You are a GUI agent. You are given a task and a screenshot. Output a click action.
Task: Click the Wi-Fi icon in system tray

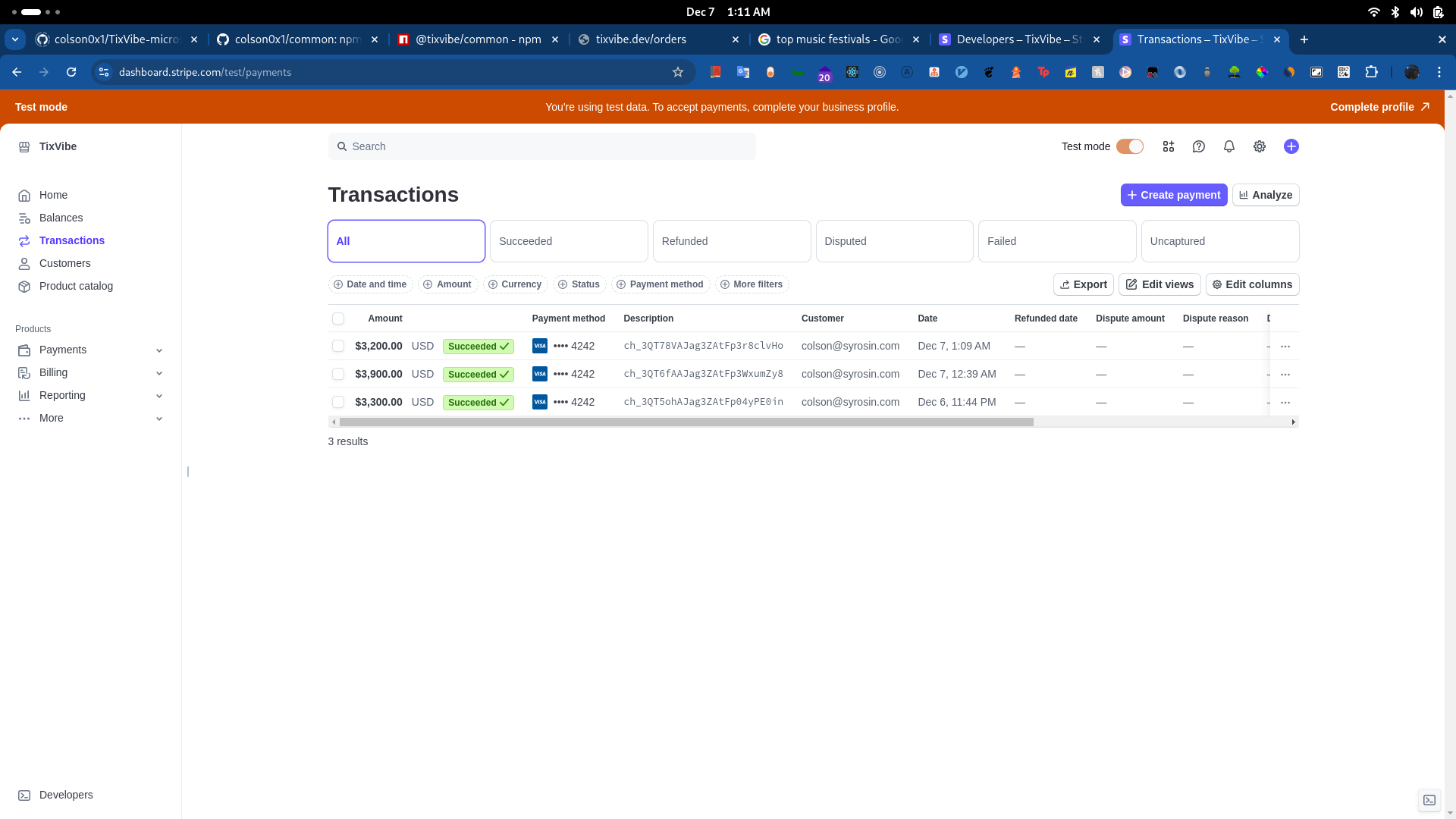[x=1374, y=12]
